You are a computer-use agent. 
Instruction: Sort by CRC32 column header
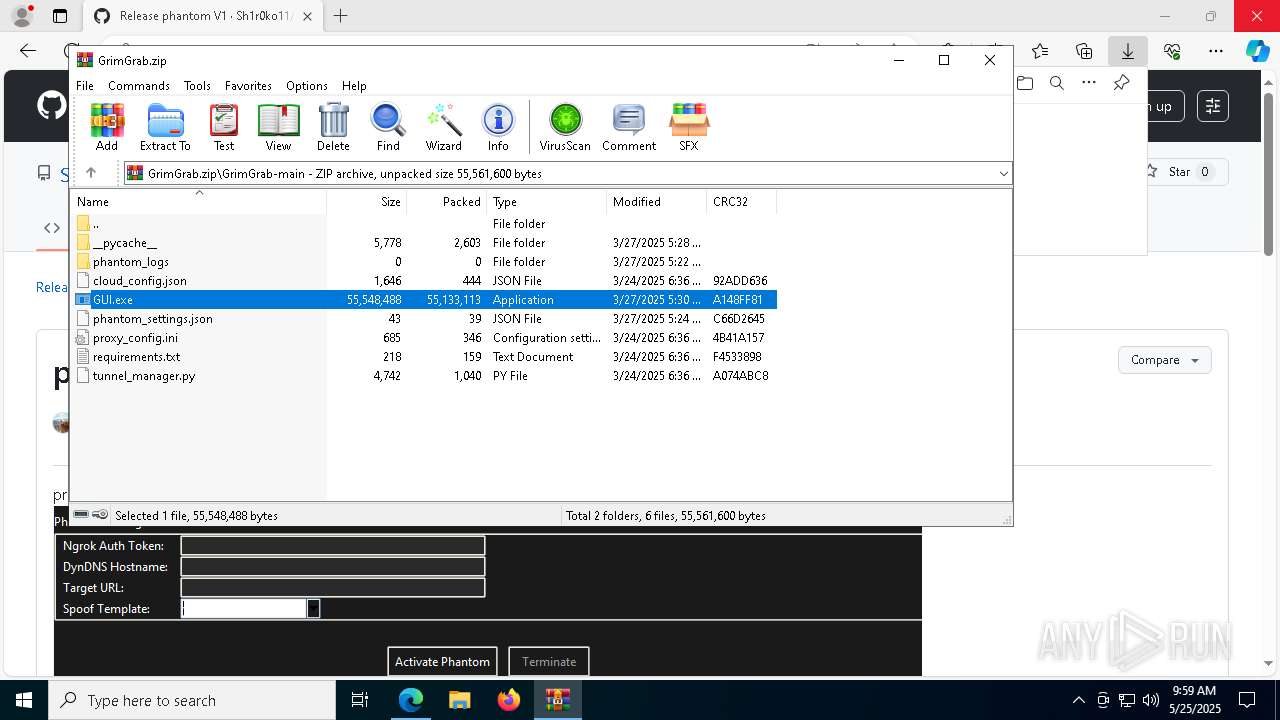click(x=742, y=201)
